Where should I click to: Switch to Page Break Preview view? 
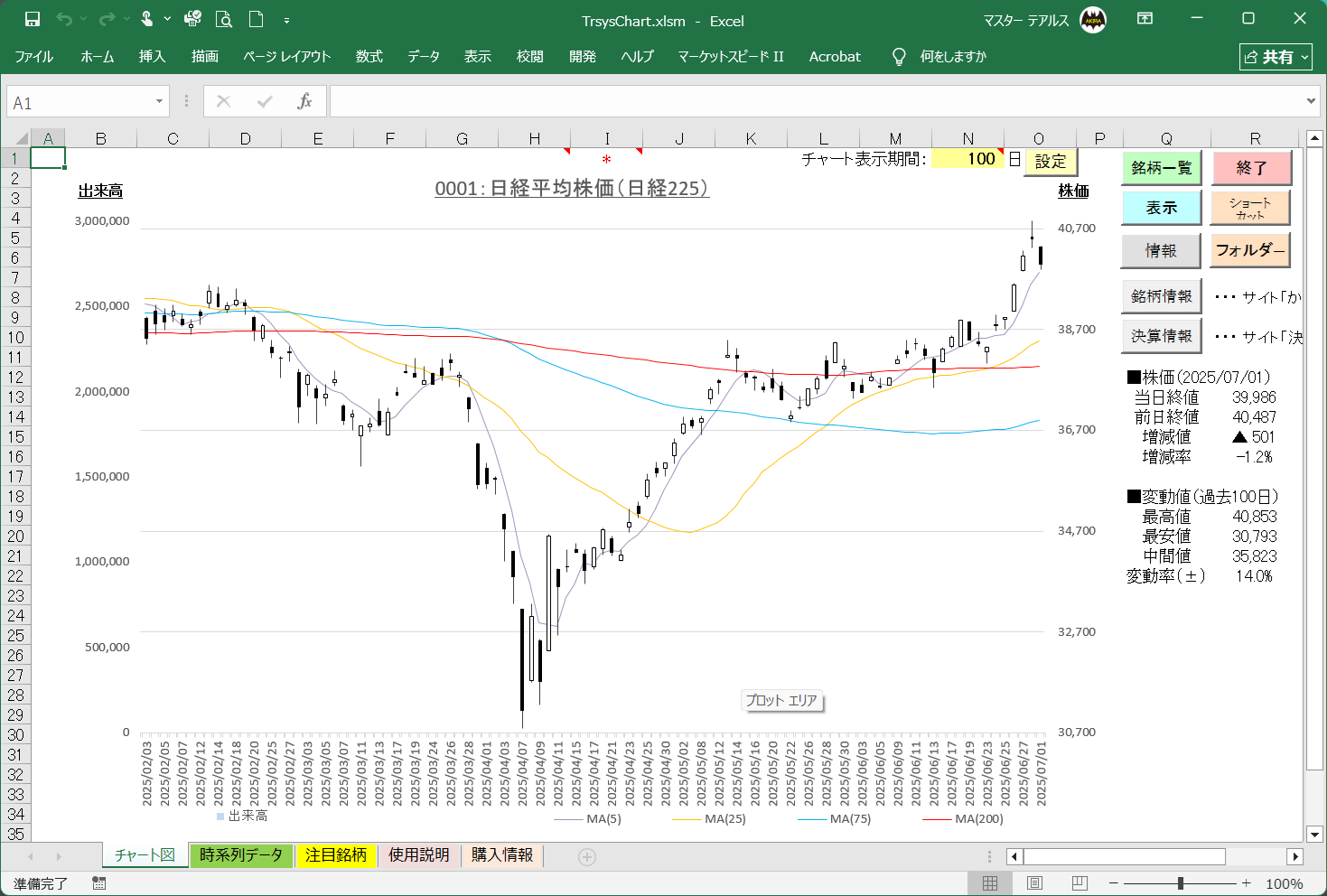click(x=1079, y=883)
